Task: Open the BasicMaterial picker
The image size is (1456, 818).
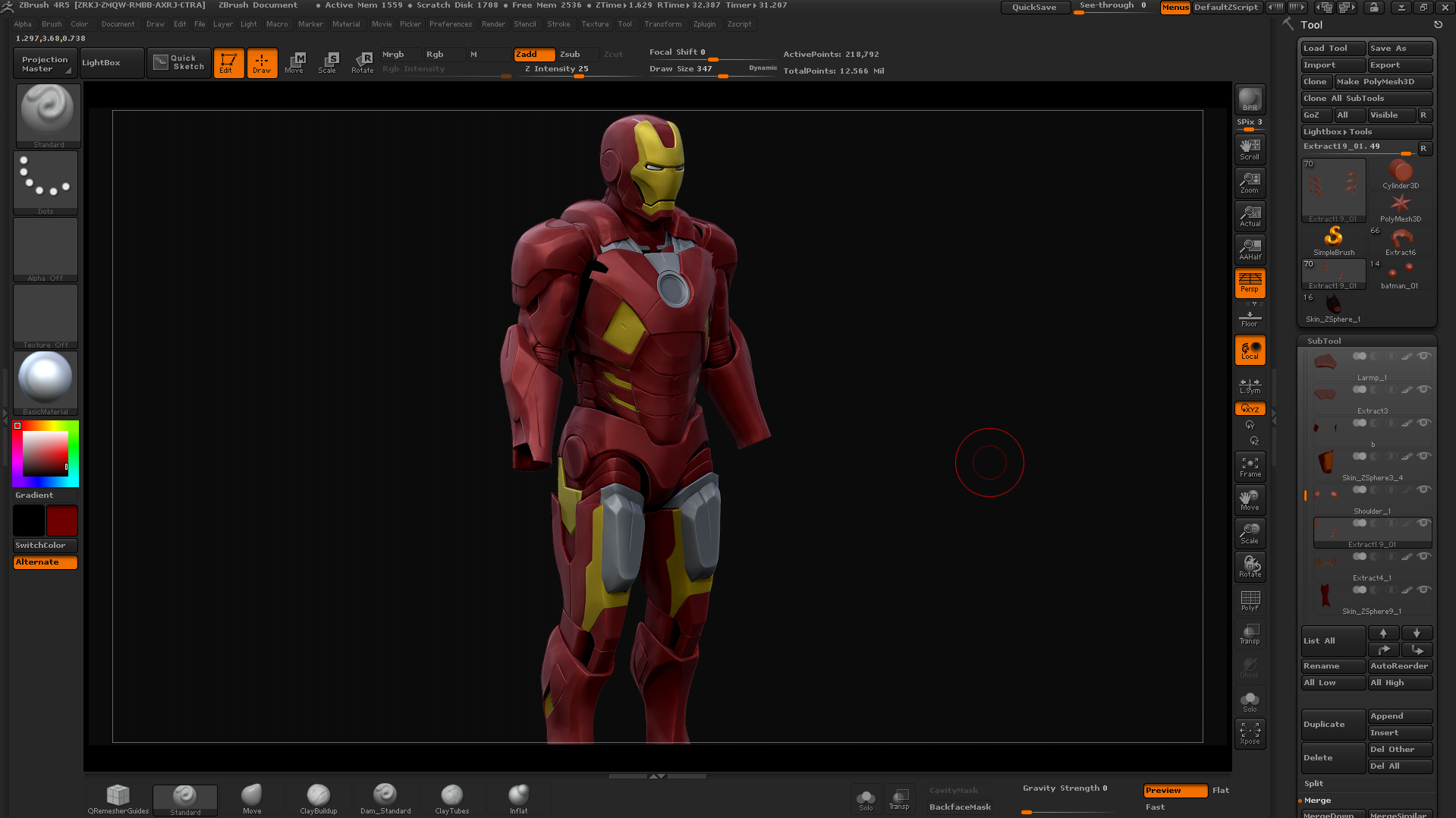Action: point(46,383)
